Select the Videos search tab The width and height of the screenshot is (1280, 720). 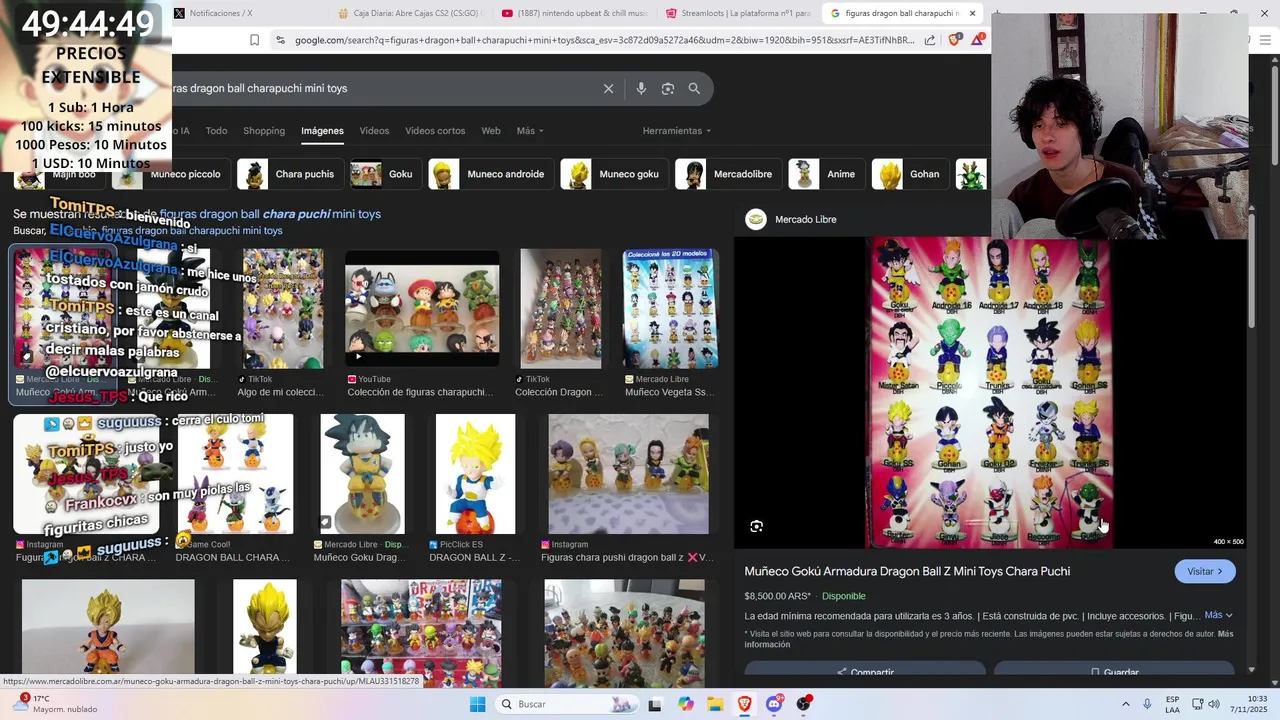[374, 131]
